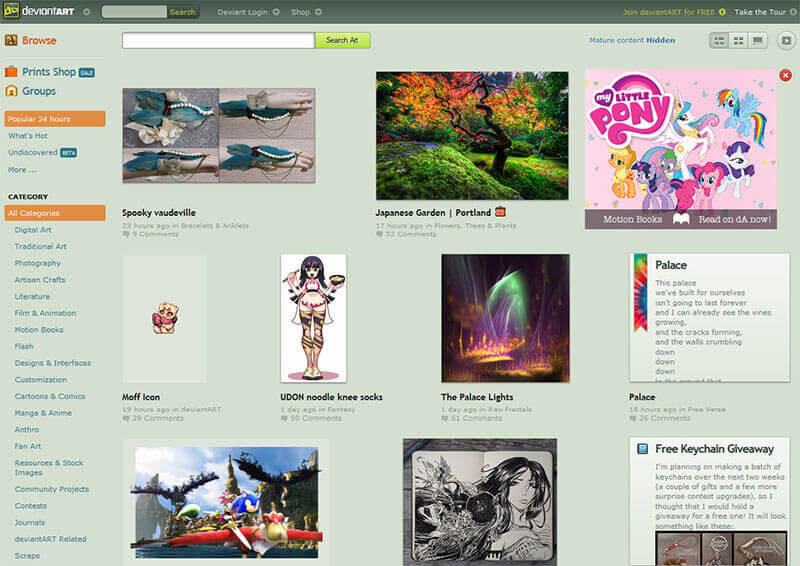Choose Film & Animation category

coord(45,313)
